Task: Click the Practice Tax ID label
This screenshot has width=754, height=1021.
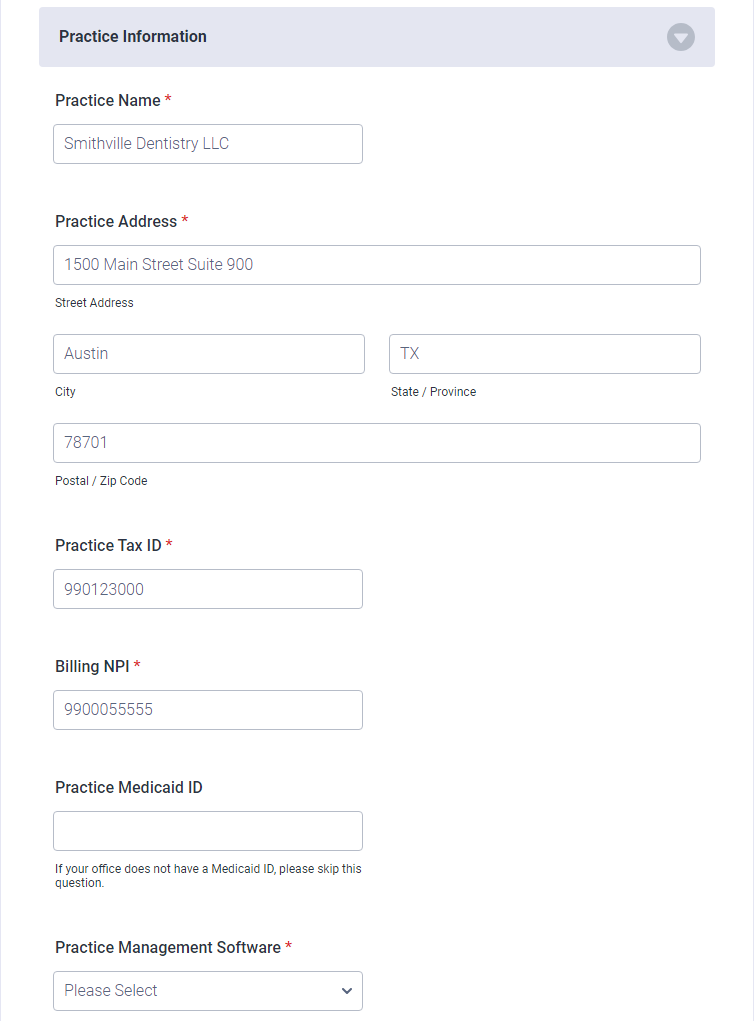Action: (x=108, y=545)
